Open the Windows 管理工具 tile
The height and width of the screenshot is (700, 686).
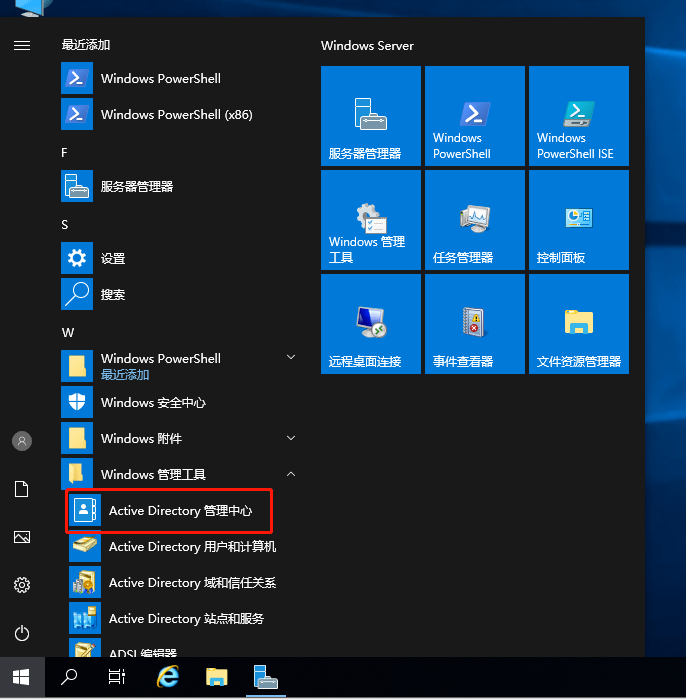point(370,220)
